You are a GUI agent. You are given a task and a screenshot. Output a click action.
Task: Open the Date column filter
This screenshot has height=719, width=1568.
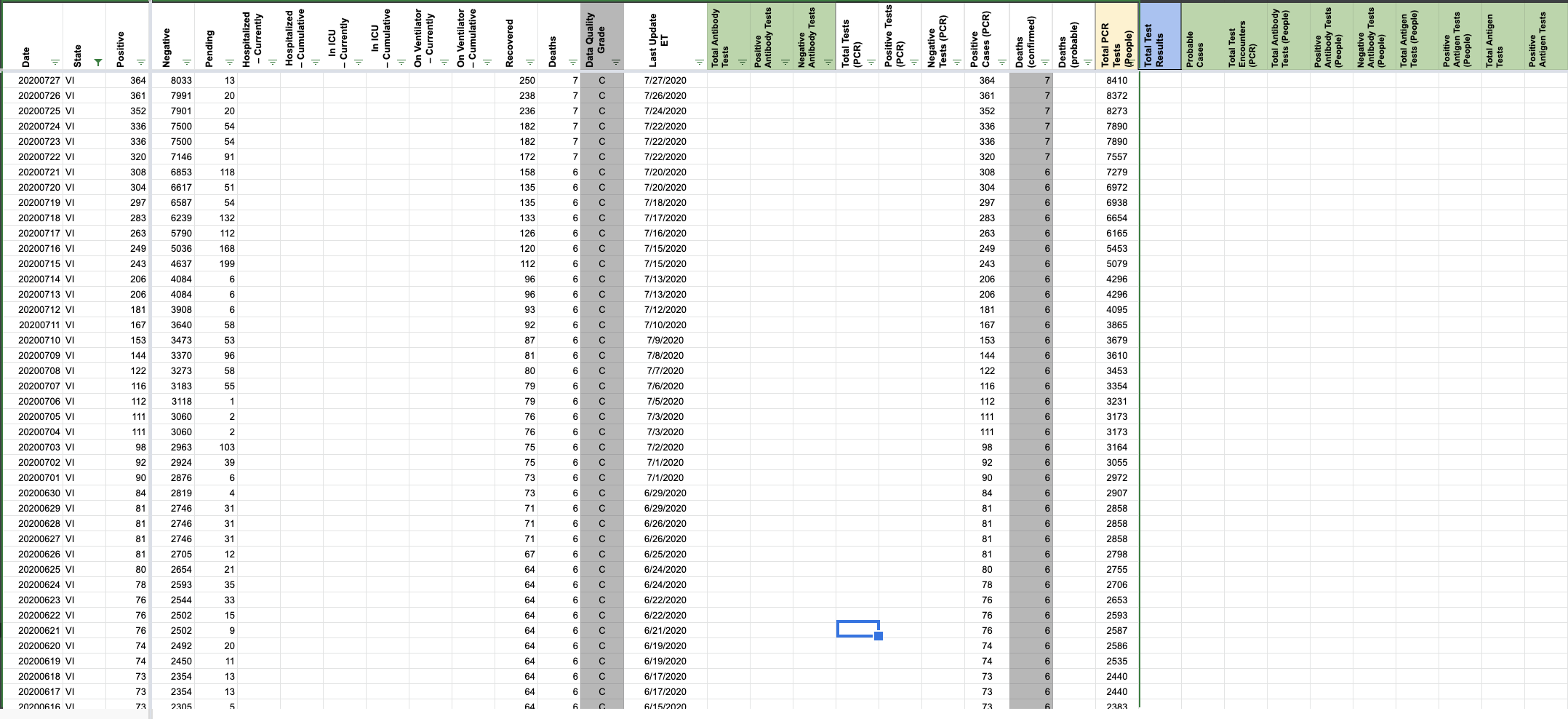click(55, 63)
